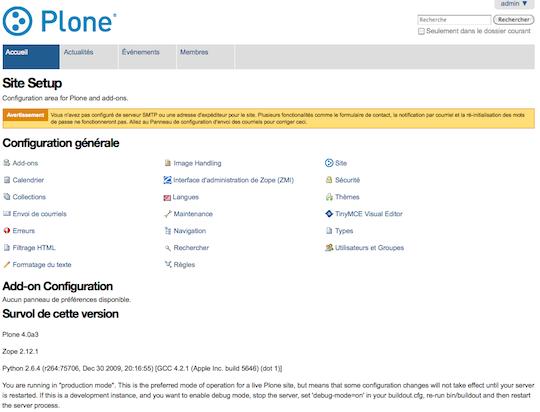This screenshot has width=540, height=412.
Task: Expand the admin user dropdown
Action: (x=514, y=4)
